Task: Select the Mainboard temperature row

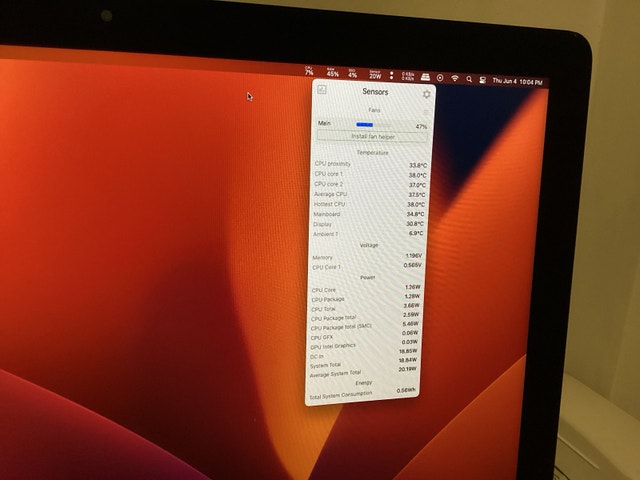Action: point(368,214)
